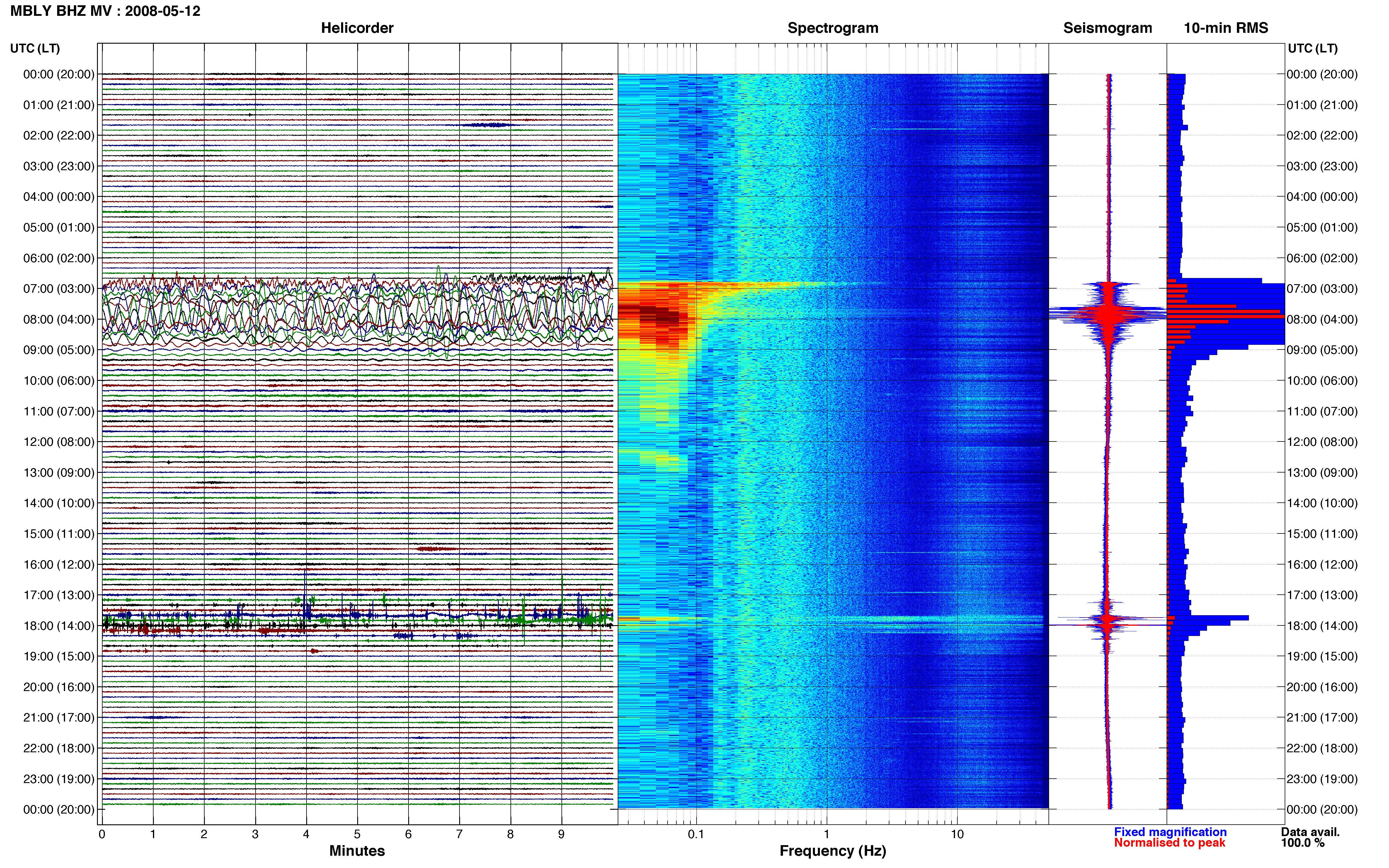Select the 10-min RMS panel heading
Image resolution: width=1389 pixels, height=868 pixels.
(x=1226, y=28)
